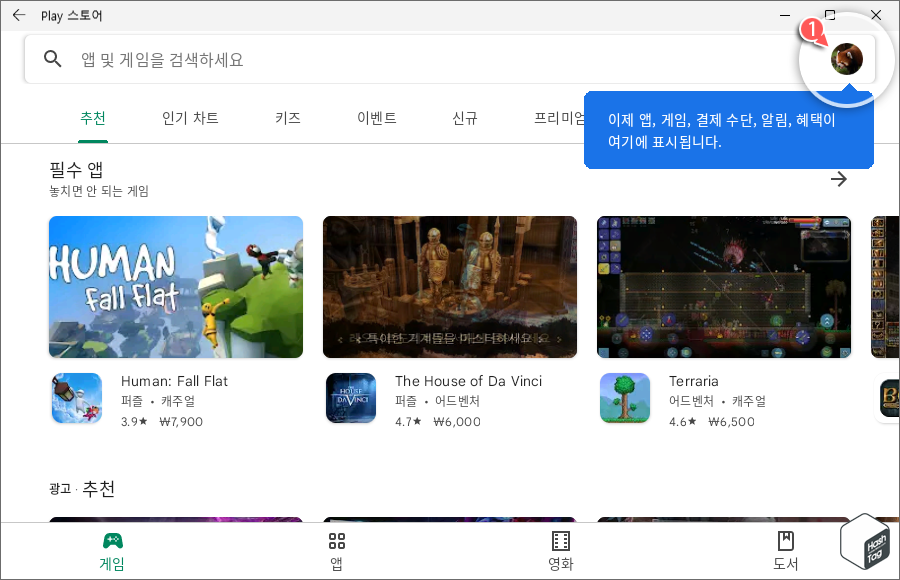Click the ₩6,000 price

pos(457,422)
